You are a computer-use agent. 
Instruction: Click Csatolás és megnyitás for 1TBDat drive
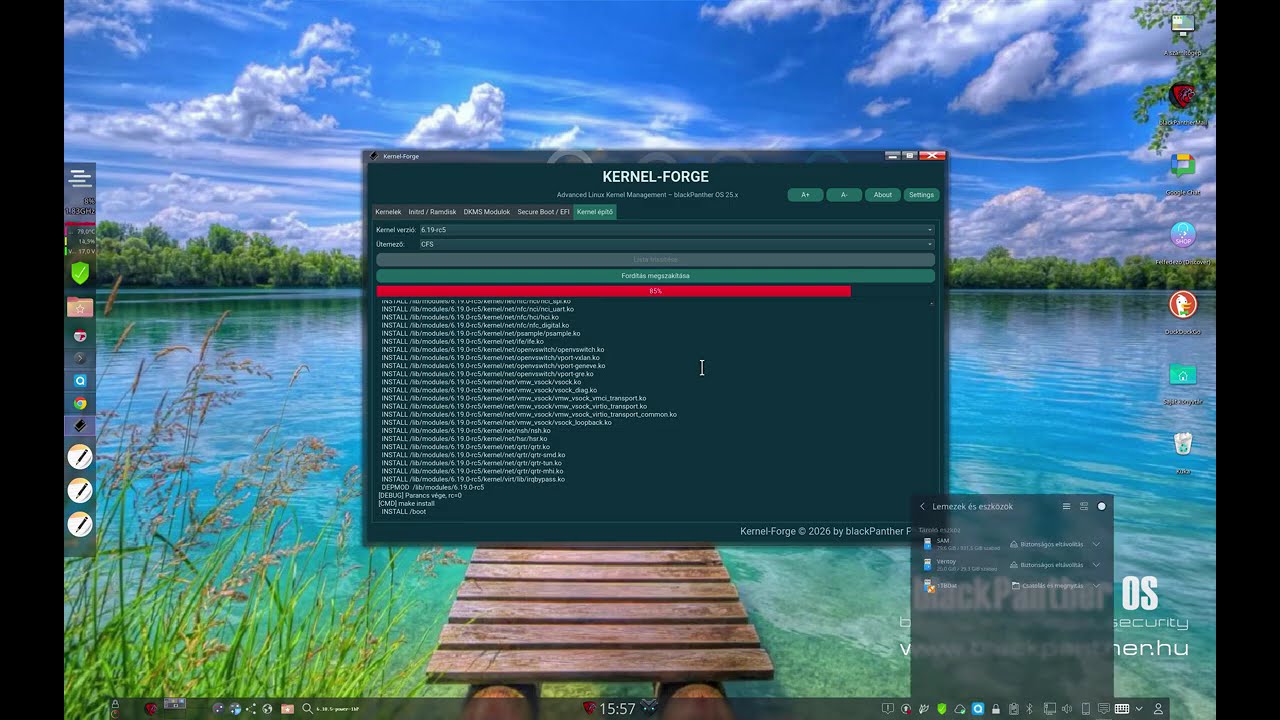pyautogui.click(x=1047, y=586)
